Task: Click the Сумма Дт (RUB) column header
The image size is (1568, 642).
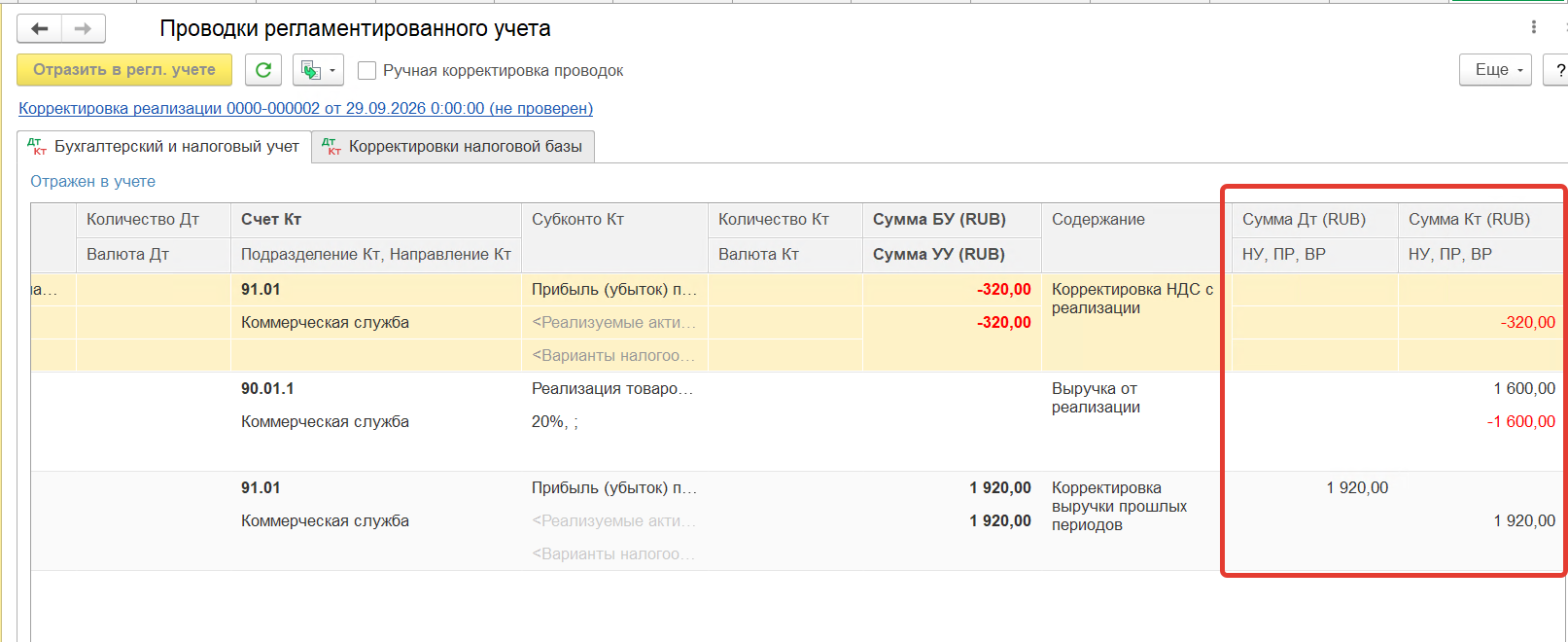Action: pos(1314,220)
